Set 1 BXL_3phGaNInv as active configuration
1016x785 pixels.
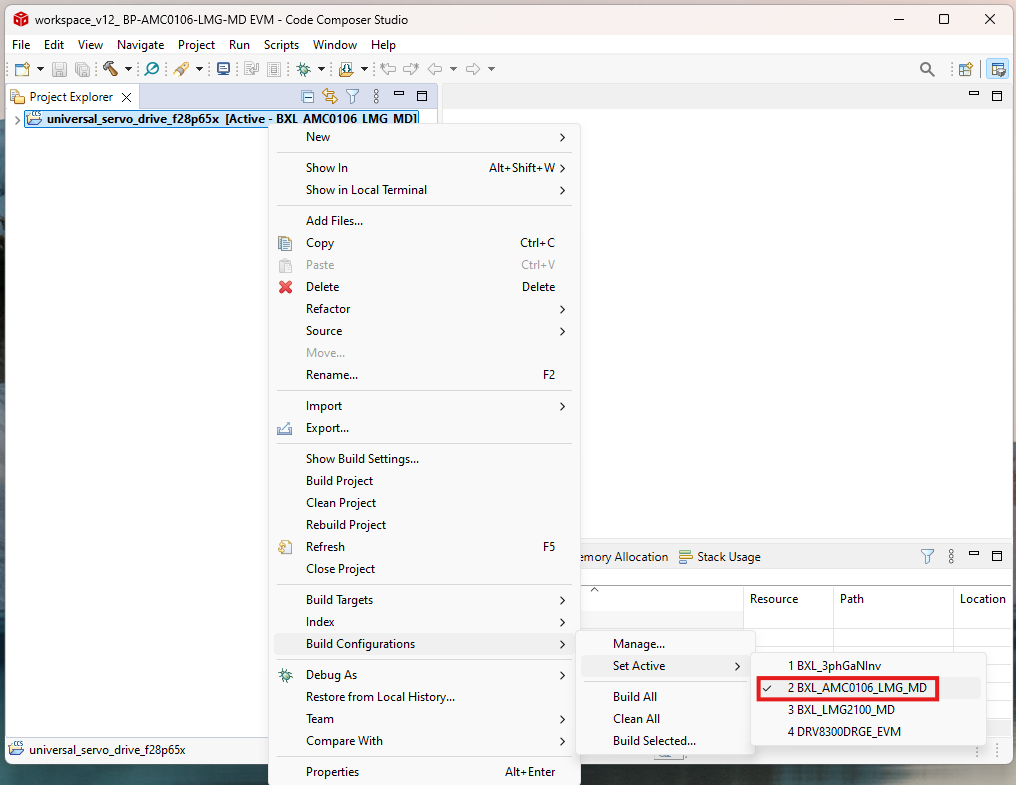pyautogui.click(x=834, y=666)
